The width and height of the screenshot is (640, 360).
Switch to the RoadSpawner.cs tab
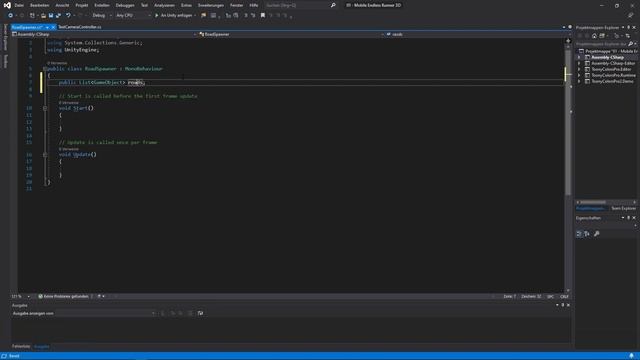[27, 27]
